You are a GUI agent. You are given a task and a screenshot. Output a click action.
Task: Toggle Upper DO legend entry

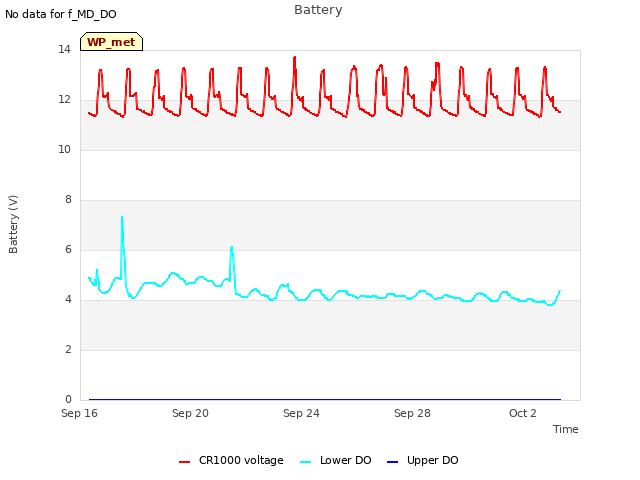(422, 460)
